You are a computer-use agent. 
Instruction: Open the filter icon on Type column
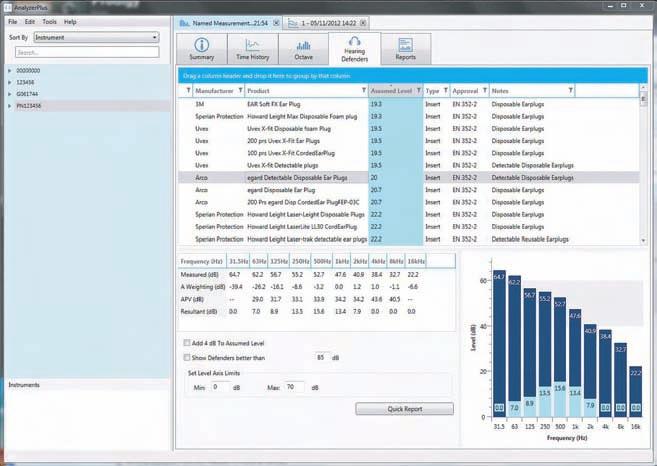pos(445,91)
